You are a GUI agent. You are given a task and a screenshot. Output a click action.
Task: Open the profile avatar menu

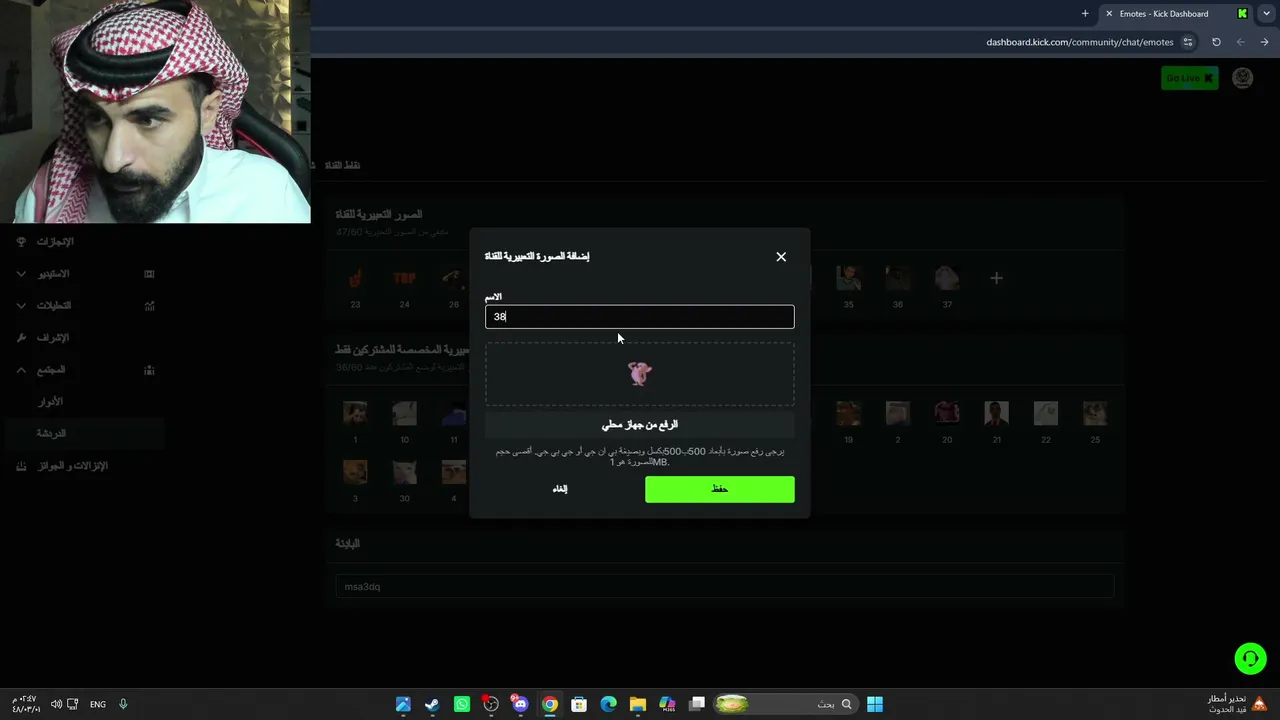[x=1243, y=78]
